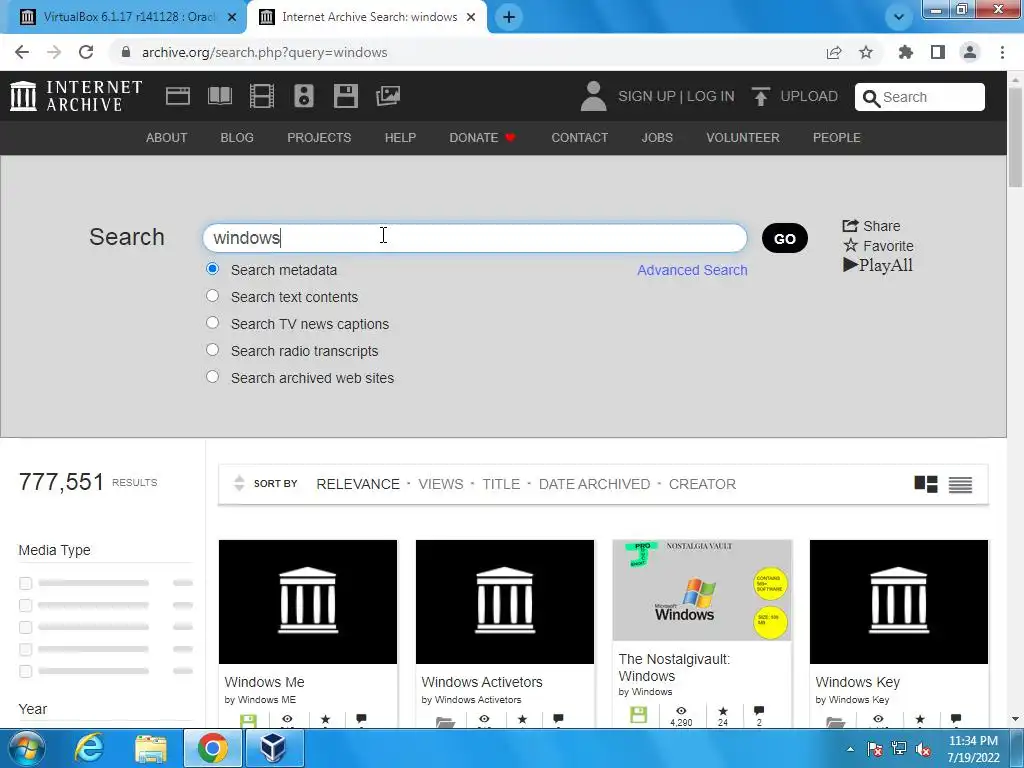The image size is (1024, 768).
Task: Open the JOBS menu item
Action: pos(657,138)
